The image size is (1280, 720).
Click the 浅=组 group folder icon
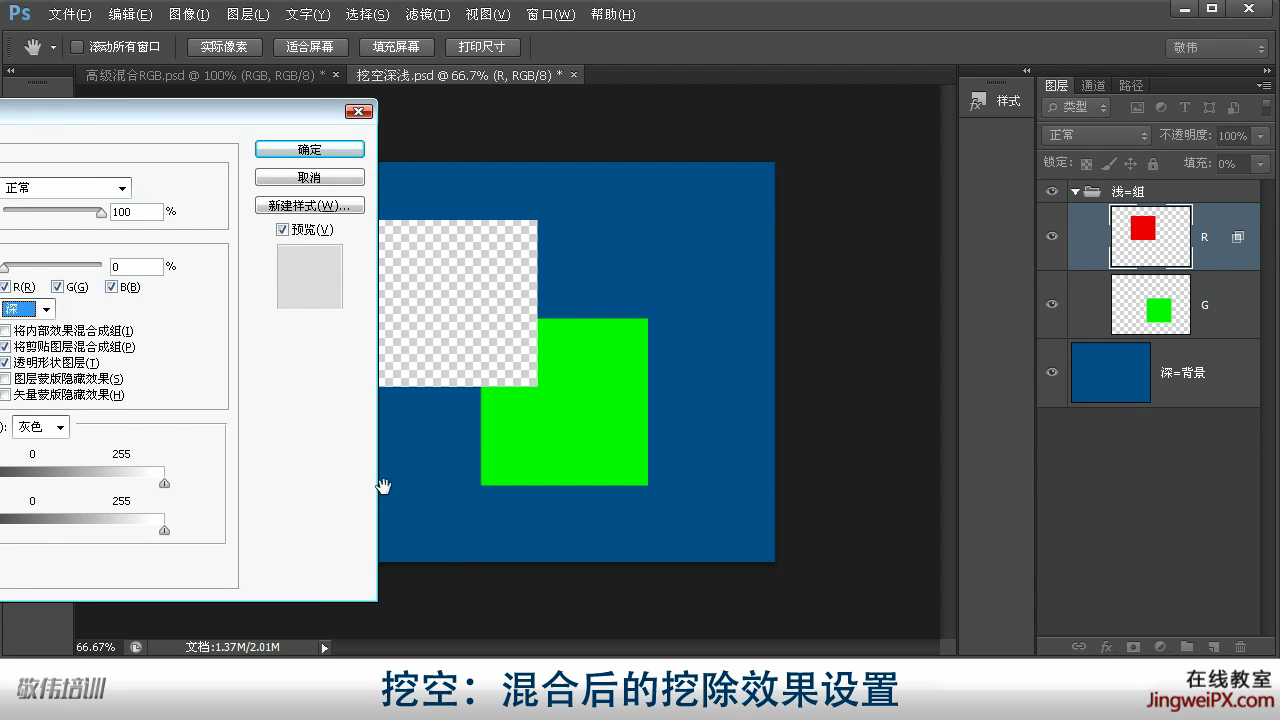1093,191
